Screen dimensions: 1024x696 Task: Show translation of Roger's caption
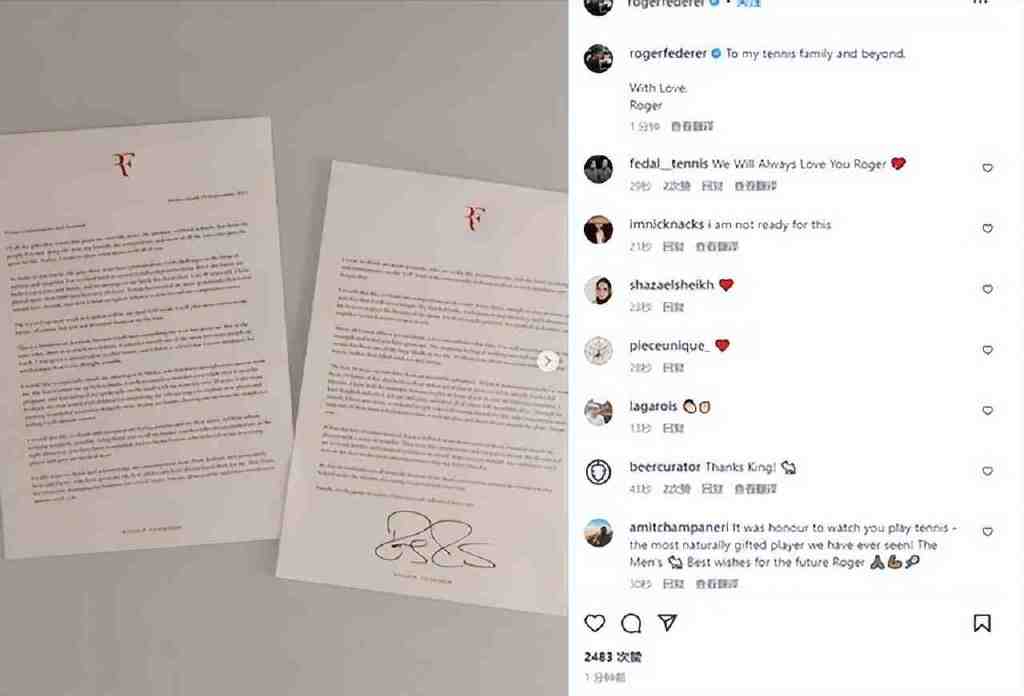(692, 126)
